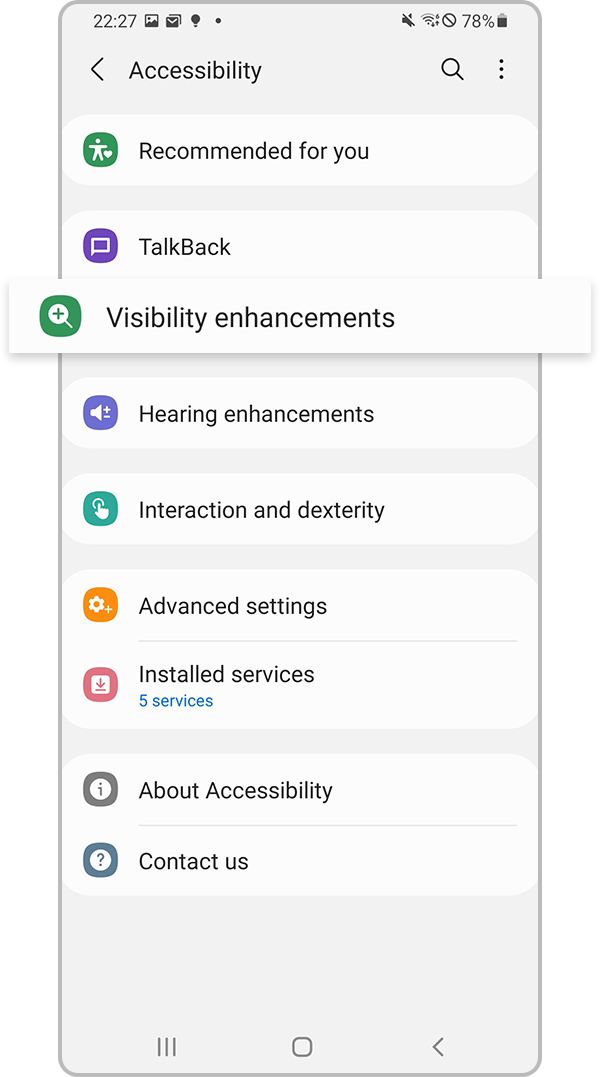Tap the purple TalkBack icon

(100, 247)
